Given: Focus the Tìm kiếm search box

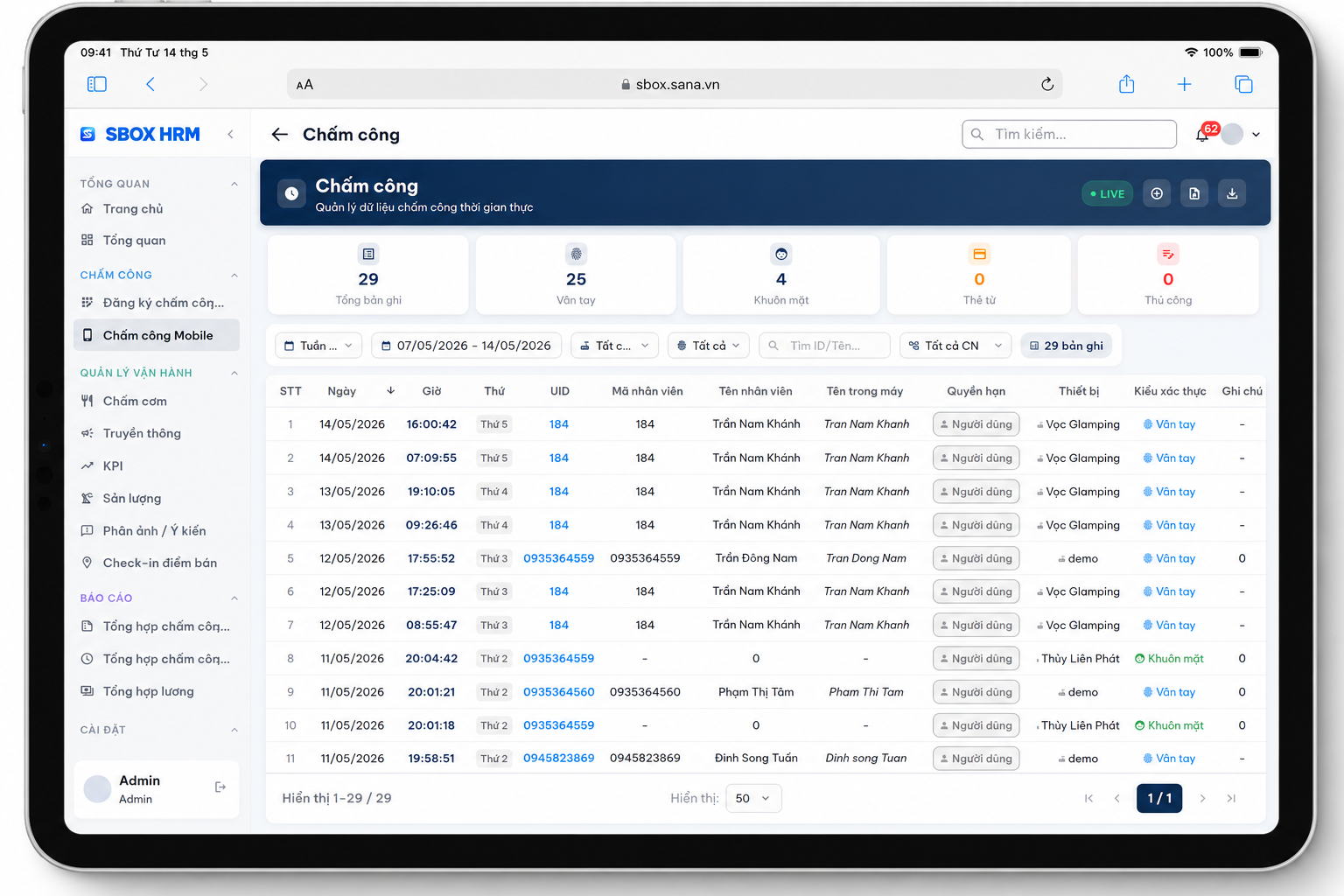Looking at the screenshot, I should (1069, 134).
